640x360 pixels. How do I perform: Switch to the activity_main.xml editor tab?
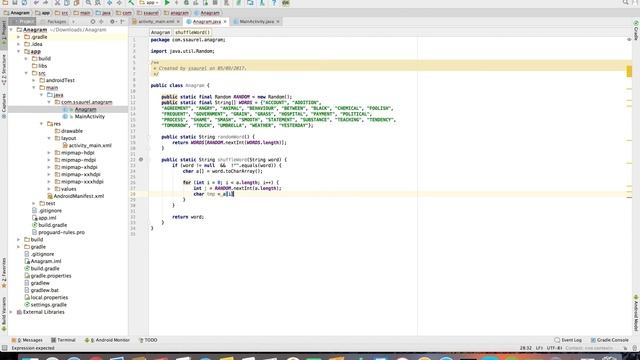[x=156, y=22]
